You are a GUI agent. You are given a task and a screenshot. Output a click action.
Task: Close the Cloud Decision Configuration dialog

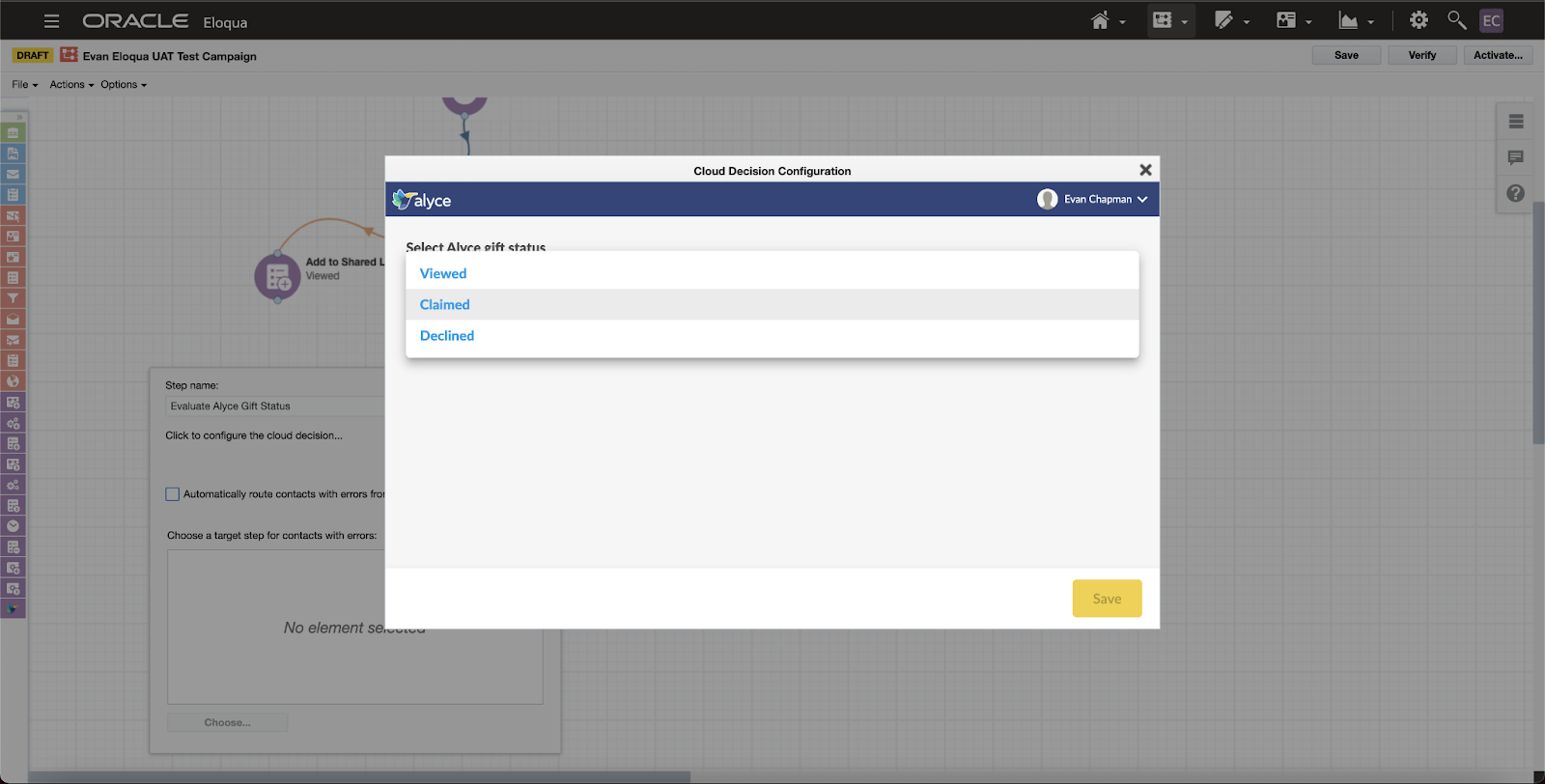1146,170
